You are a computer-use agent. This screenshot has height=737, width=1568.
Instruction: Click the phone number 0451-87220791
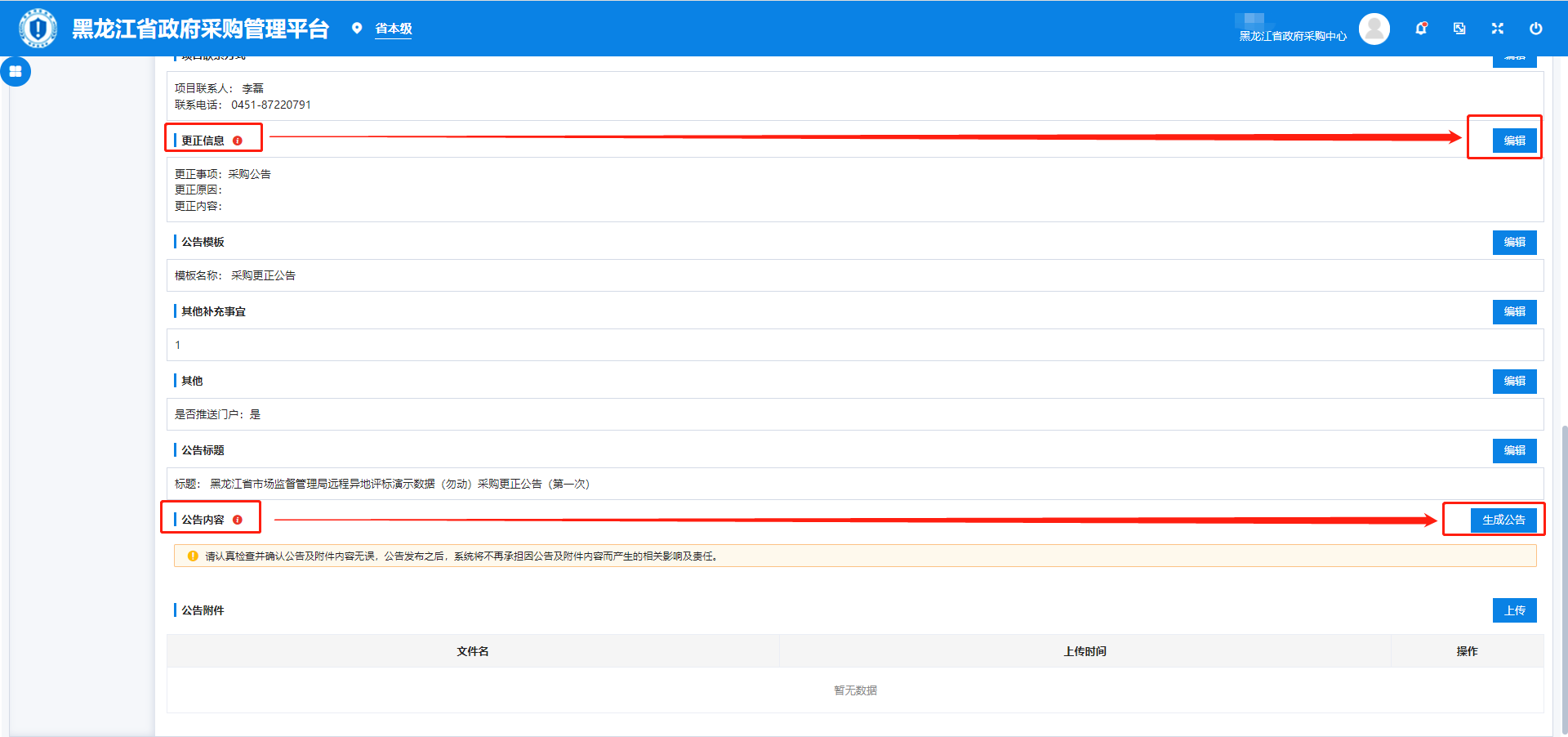tap(271, 105)
